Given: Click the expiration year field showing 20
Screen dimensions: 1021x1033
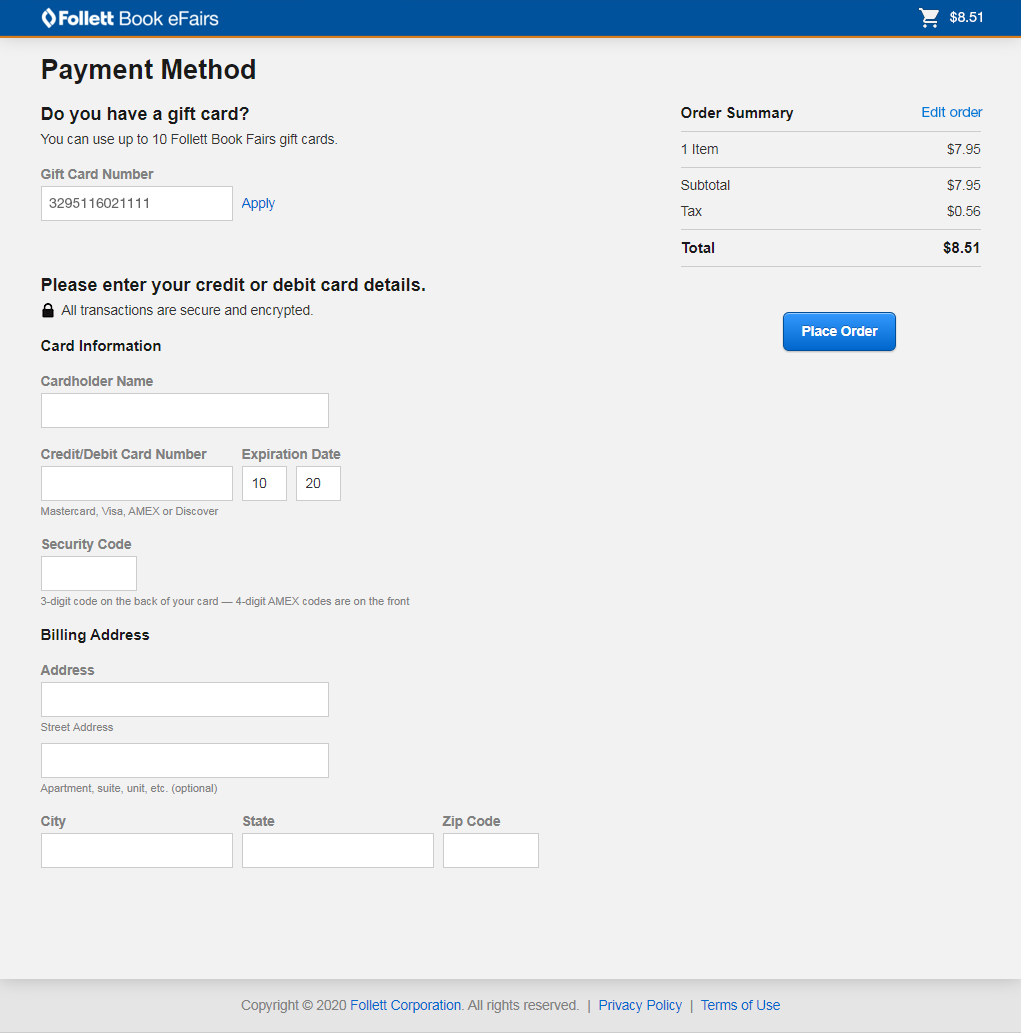Looking at the screenshot, I should (x=318, y=483).
